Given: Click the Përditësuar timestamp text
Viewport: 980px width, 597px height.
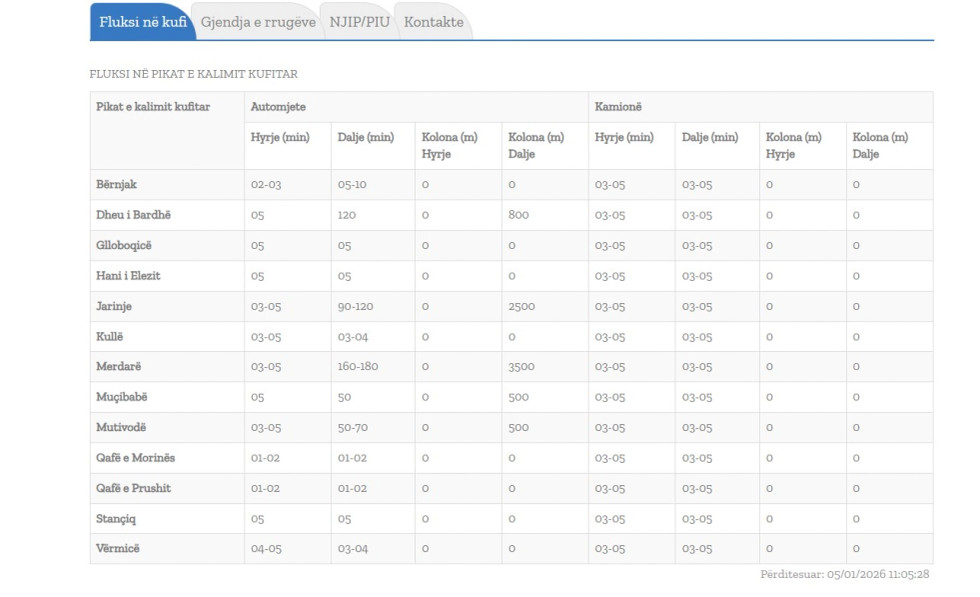Looking at the screenshot, I should point(845,575).
